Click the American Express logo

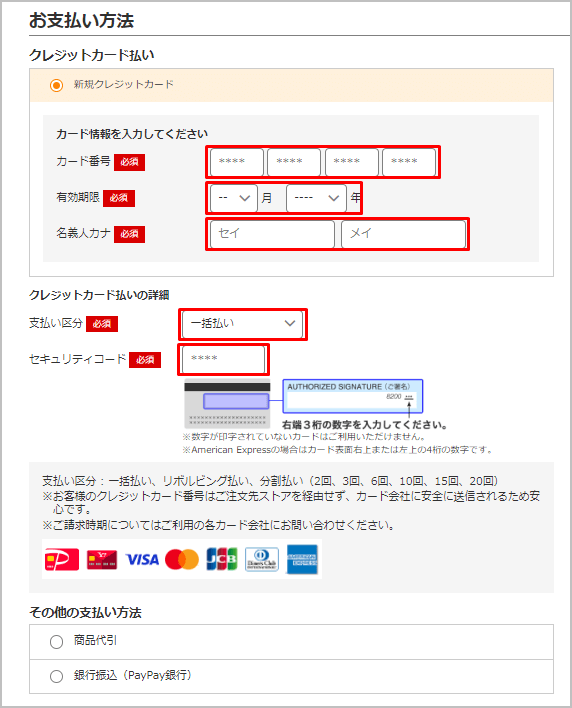tap(302, 559)
